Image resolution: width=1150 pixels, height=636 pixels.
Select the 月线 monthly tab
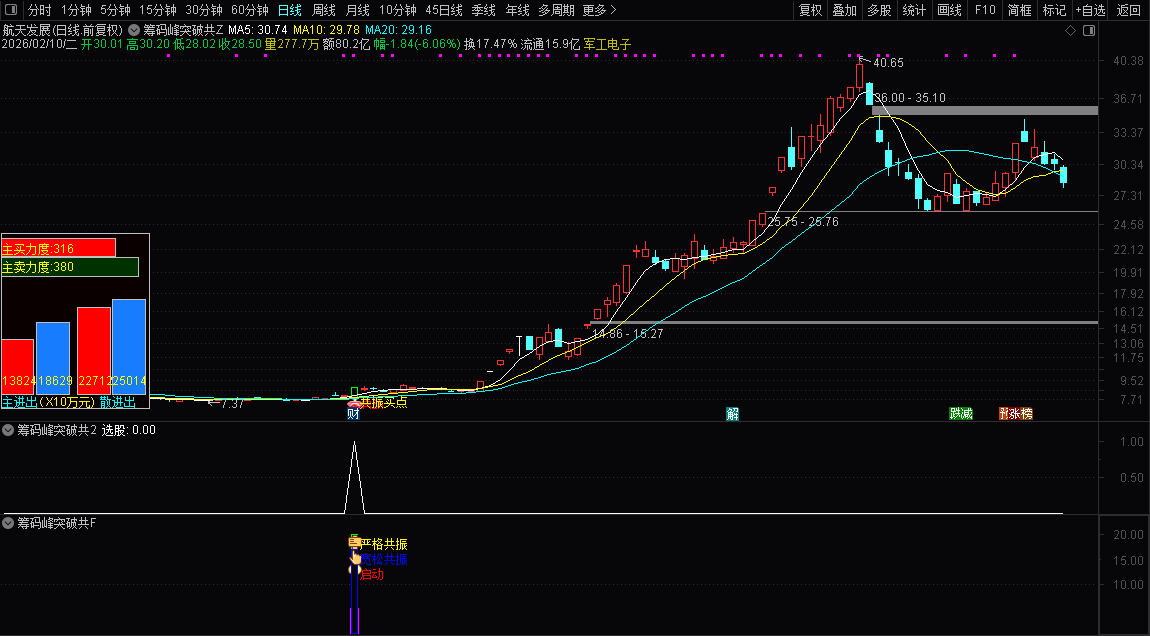(x=357, y=10)
